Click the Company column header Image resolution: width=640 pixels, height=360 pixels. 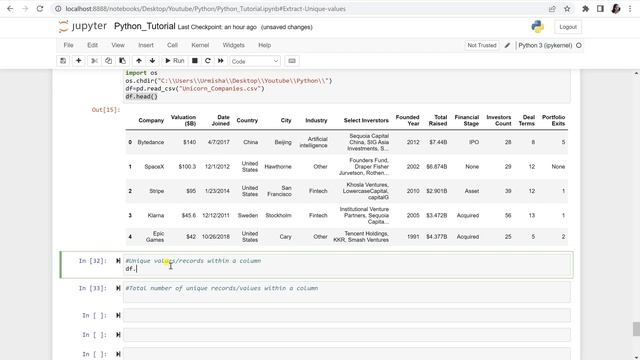(x=151, y=120)
